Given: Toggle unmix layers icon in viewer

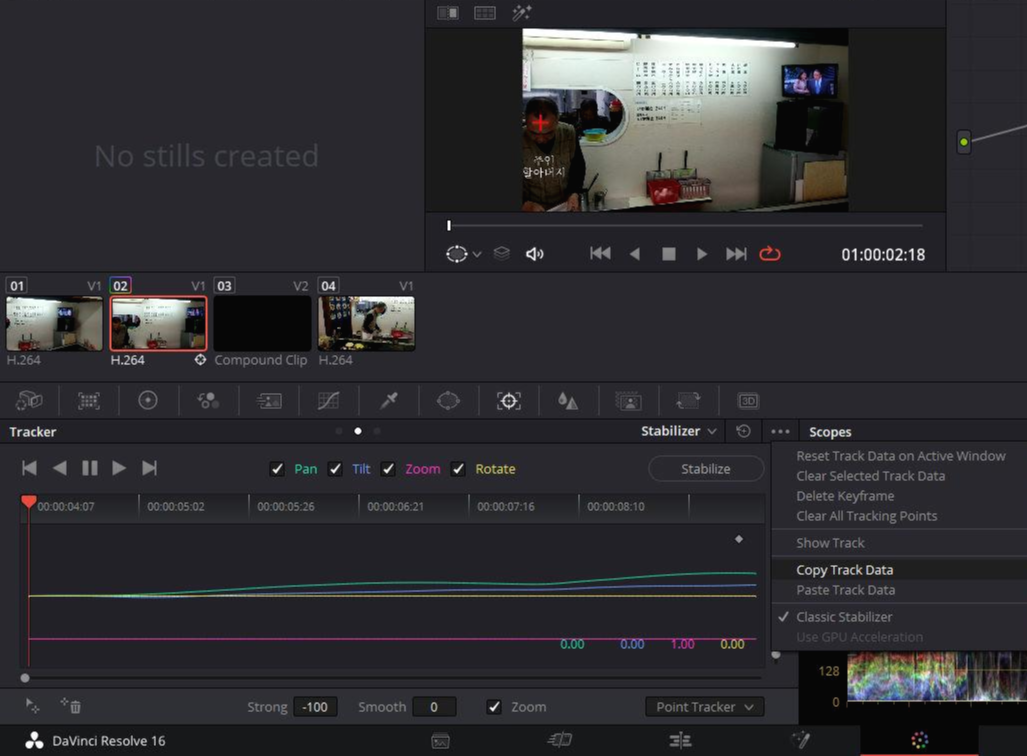Looking at the screenshot, I should pyautogui.click(x=502, y=254).
